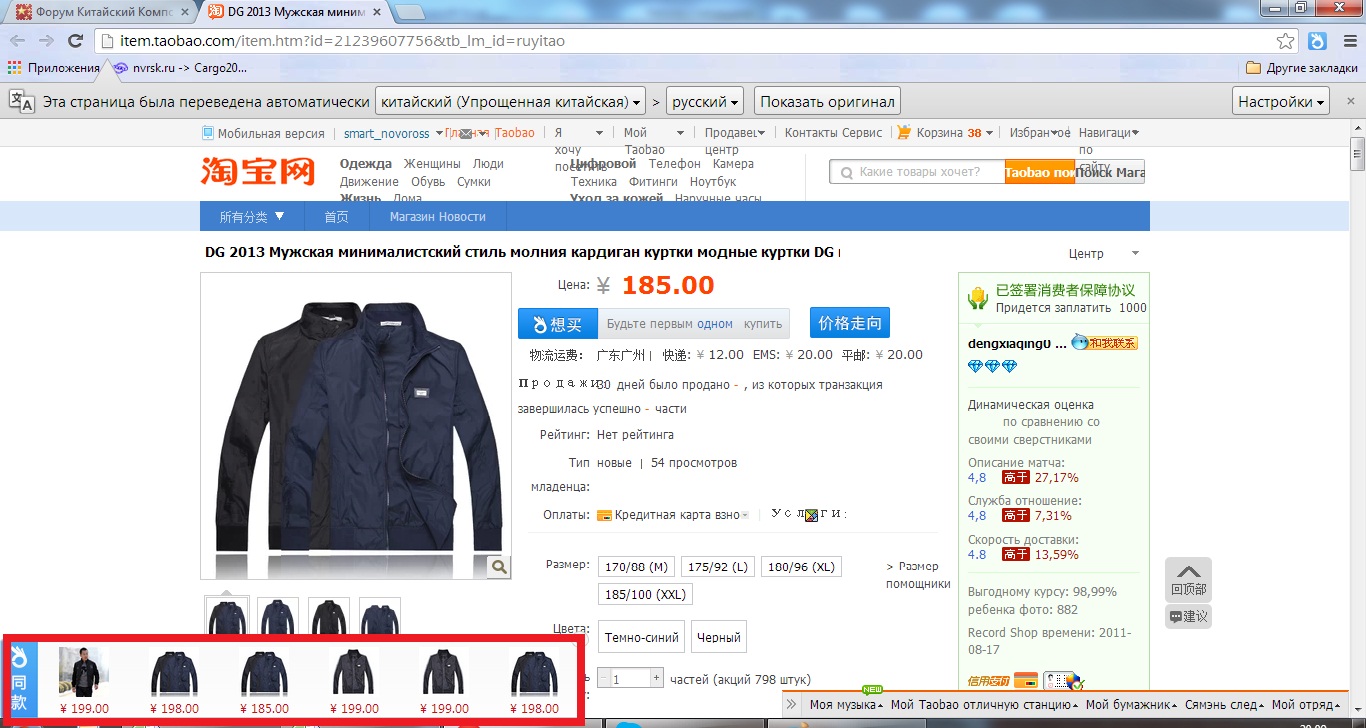Select size 180/96 (XL)
This screenshot has height=728, width=1366.
(x=801, y=567)
